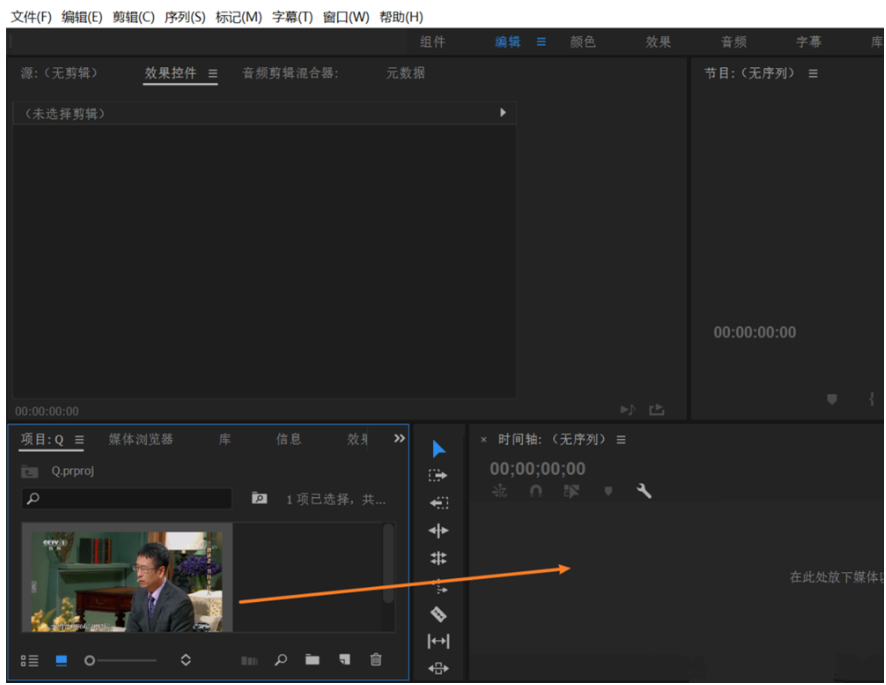The height and width of the screenshot is (685, 886).
Task: Enable Icon View in project panel
Action: click(x=60, y=660)
